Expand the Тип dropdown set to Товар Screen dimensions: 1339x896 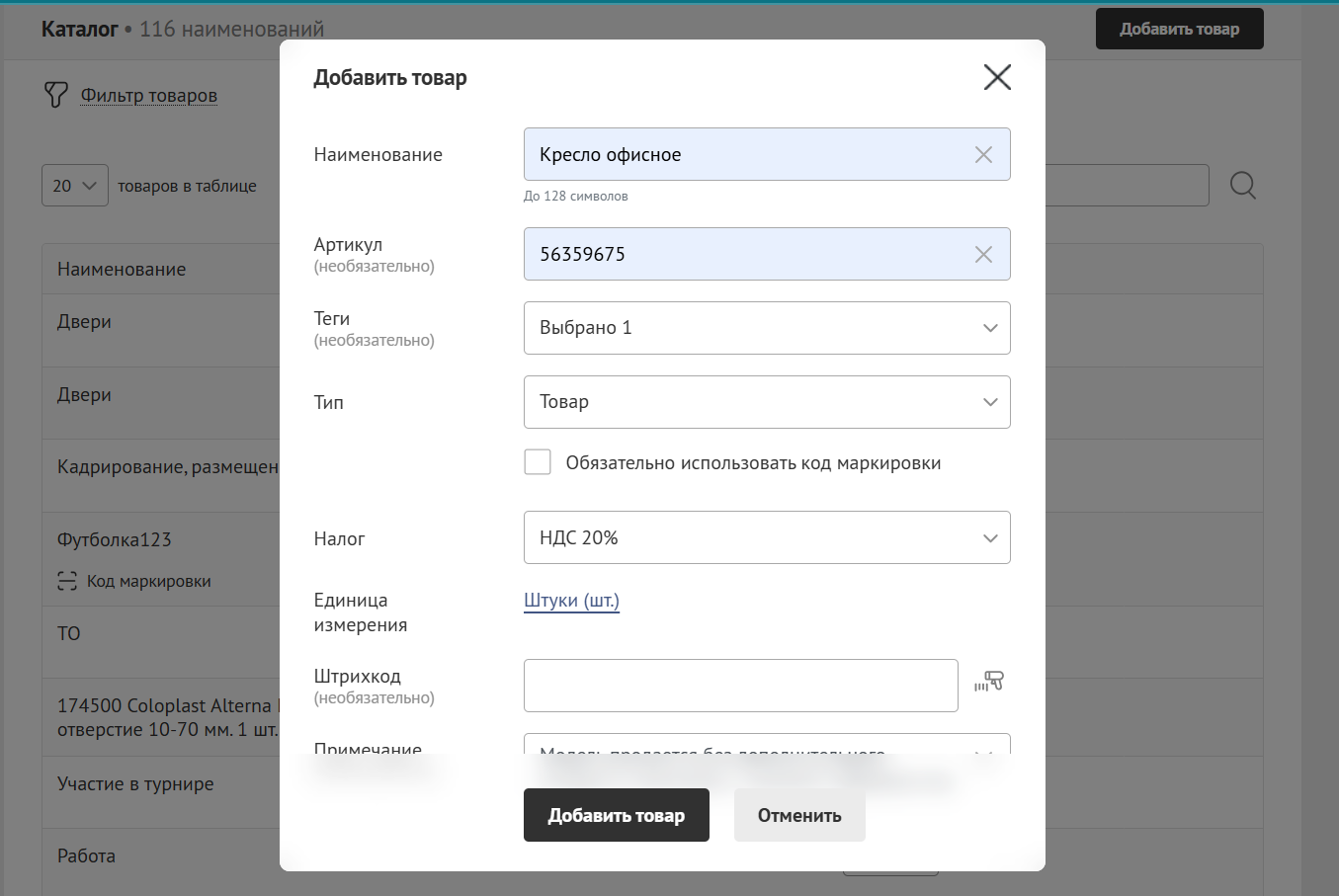tap(766, 402)
